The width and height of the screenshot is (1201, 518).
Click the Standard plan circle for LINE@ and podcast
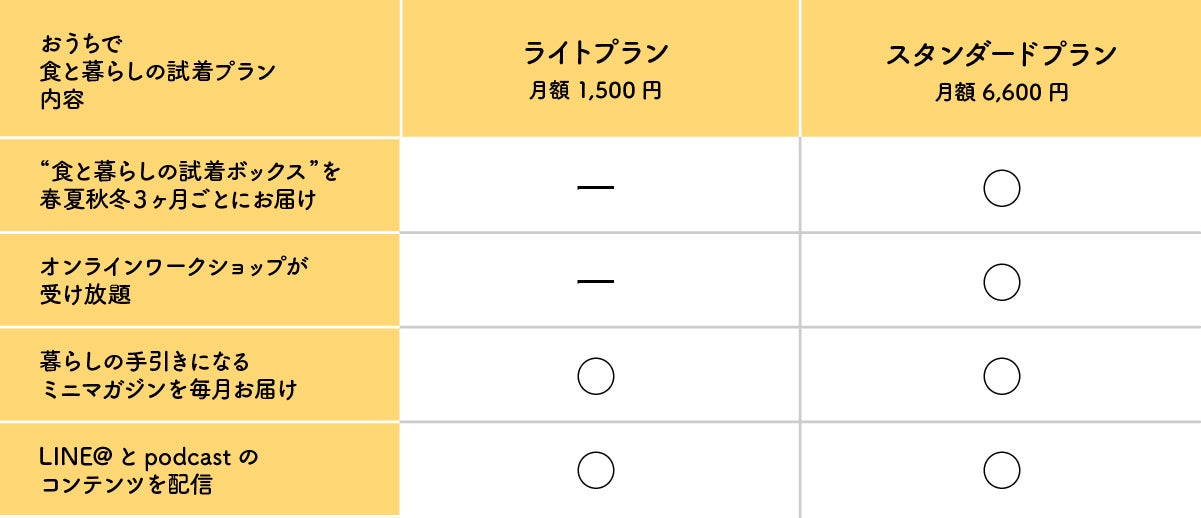coord(1001,470)
